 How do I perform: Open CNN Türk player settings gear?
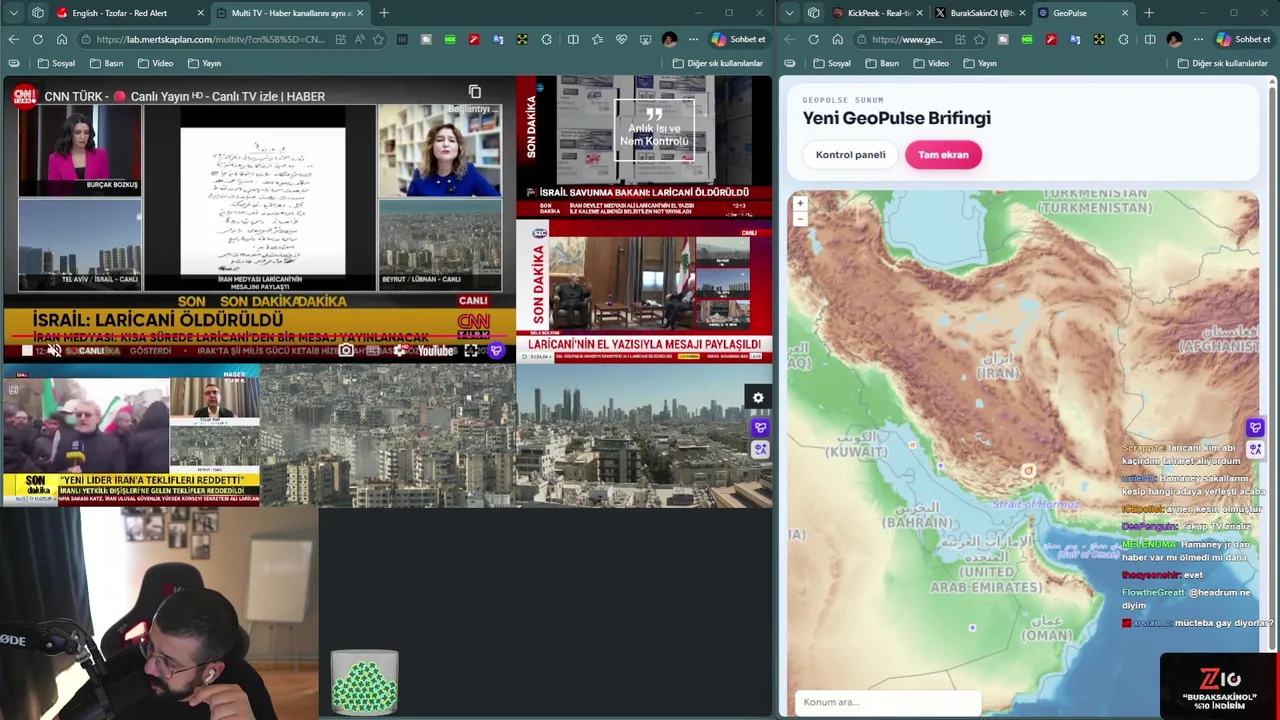point(399,350)
